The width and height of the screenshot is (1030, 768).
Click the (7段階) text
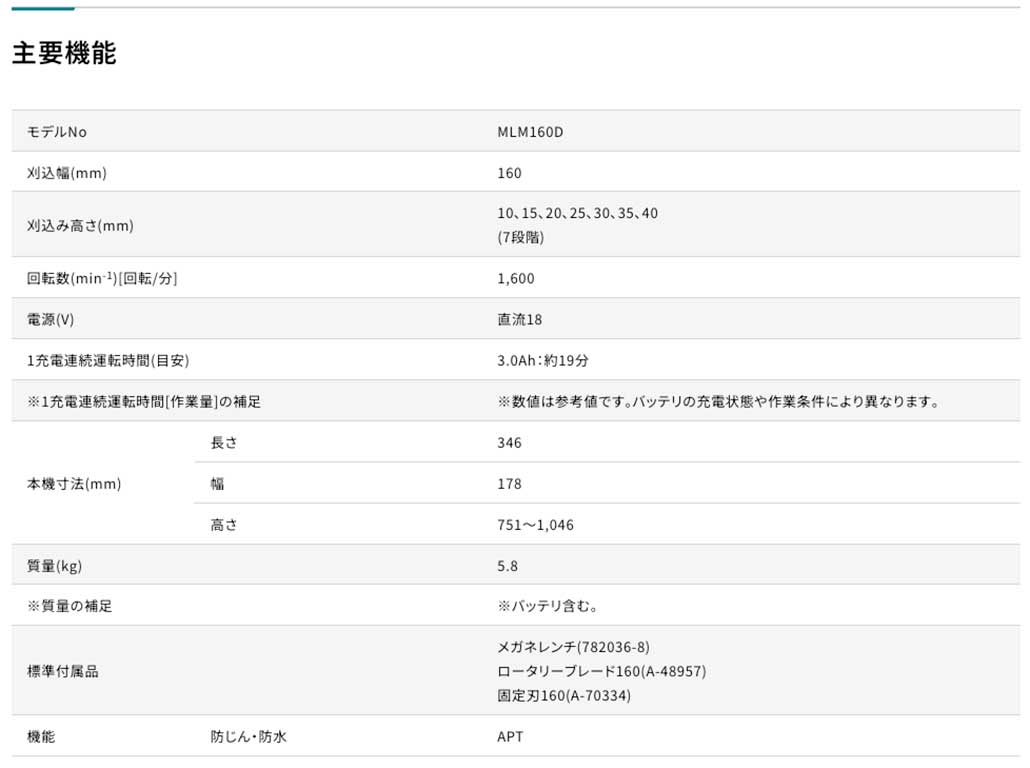coord(520,237)
